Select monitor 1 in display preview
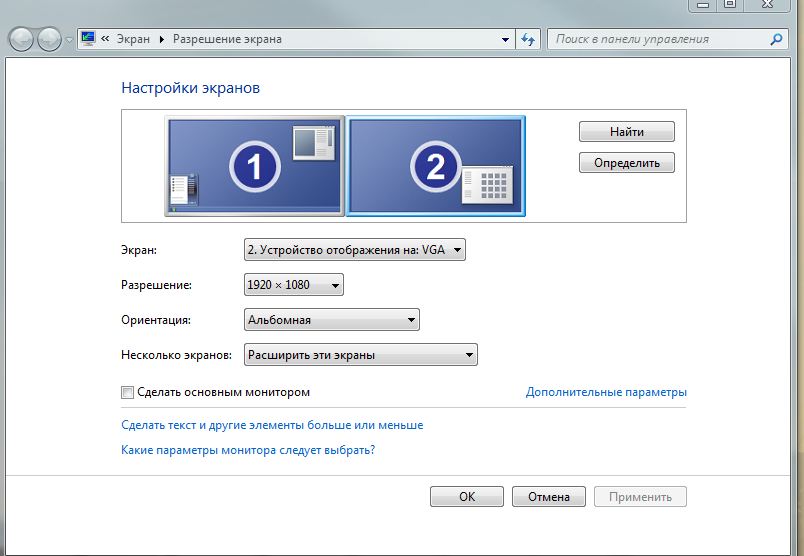 point(254,166)
